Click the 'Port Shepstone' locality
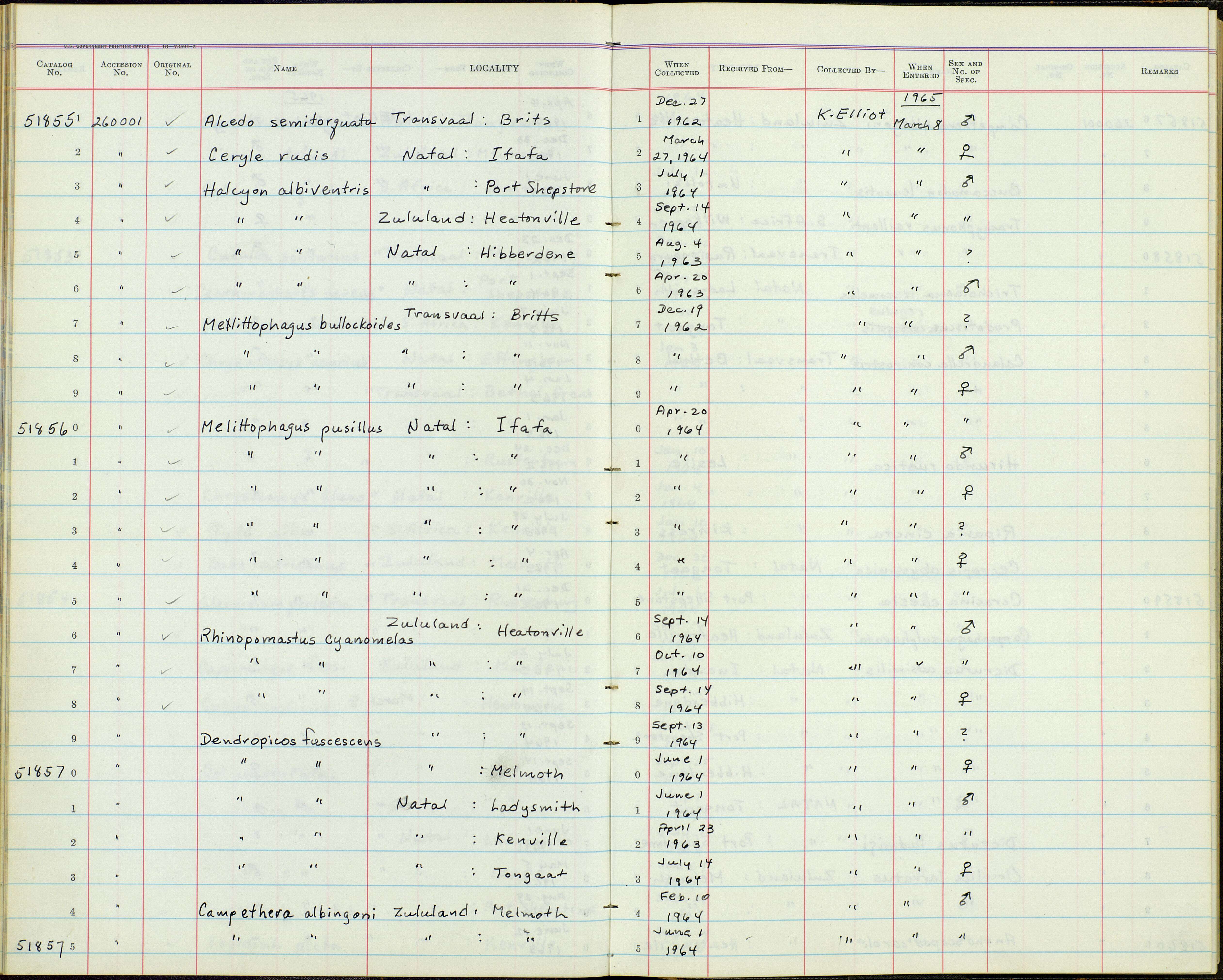 [x=541, y=189]
